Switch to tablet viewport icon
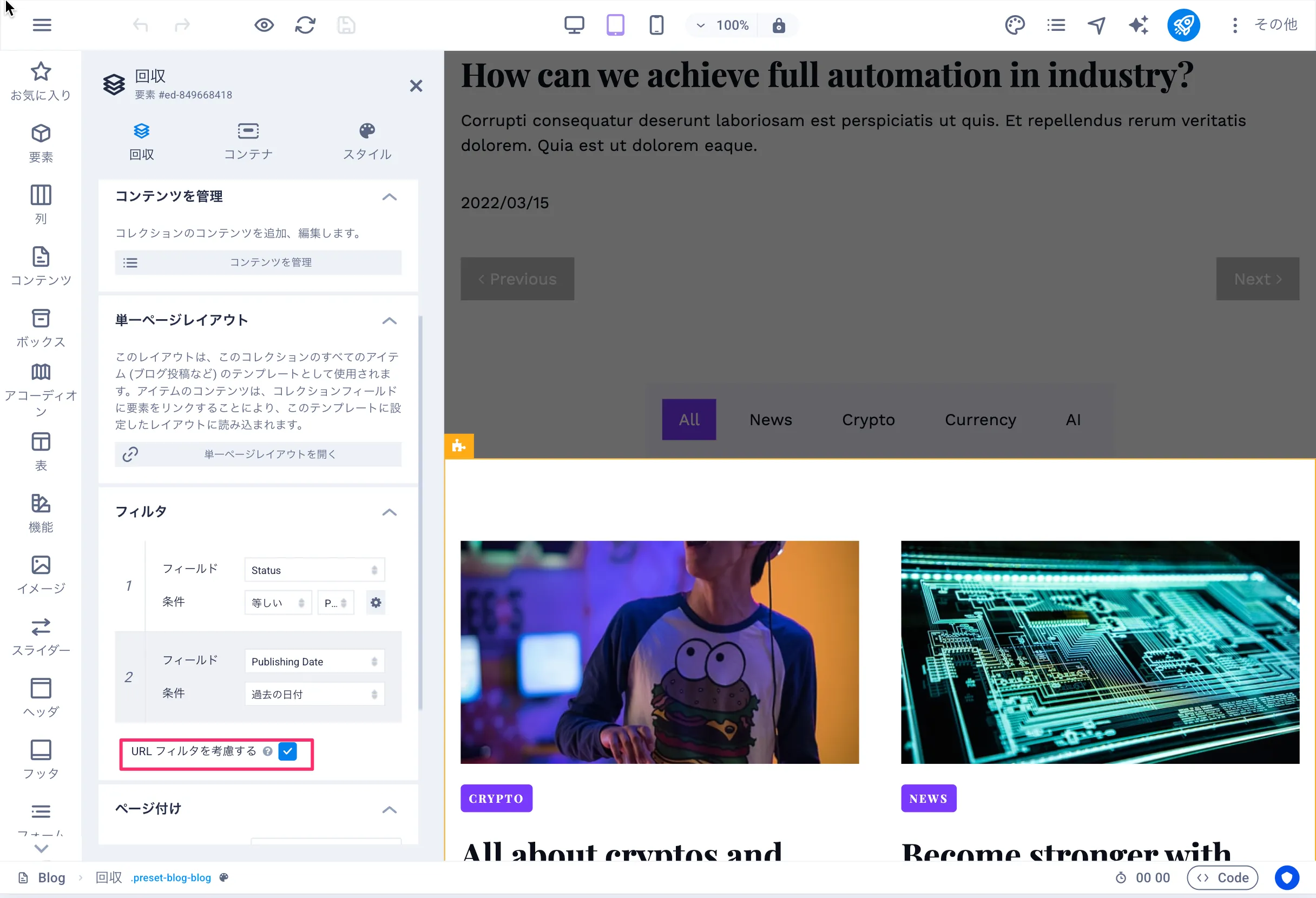Image resolution: width=1316 pixels, height=898 pixels. (x=616, y=25)
